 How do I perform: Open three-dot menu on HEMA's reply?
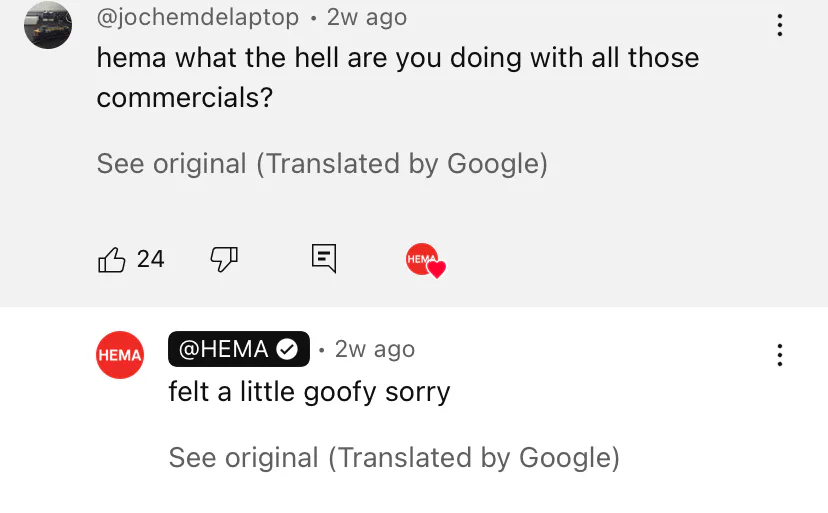tap(779, 355)
